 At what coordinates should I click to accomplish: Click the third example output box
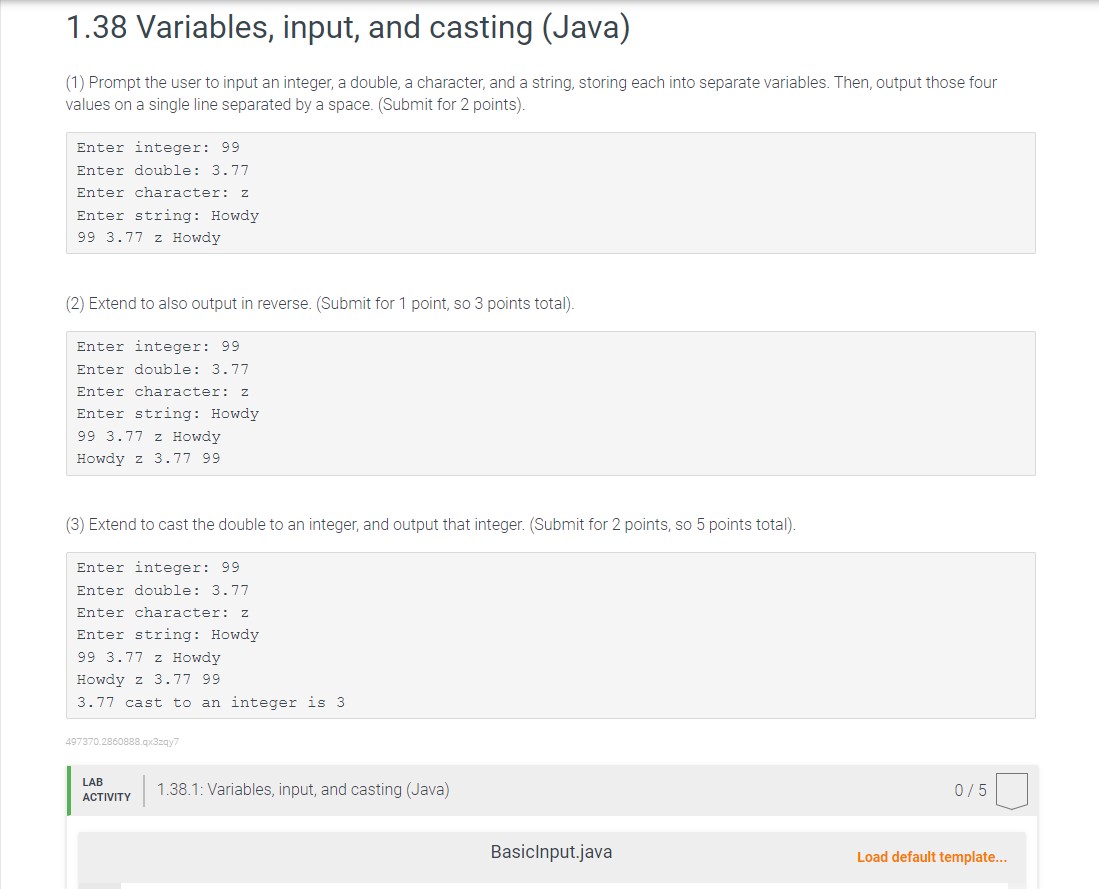[550, 633]
